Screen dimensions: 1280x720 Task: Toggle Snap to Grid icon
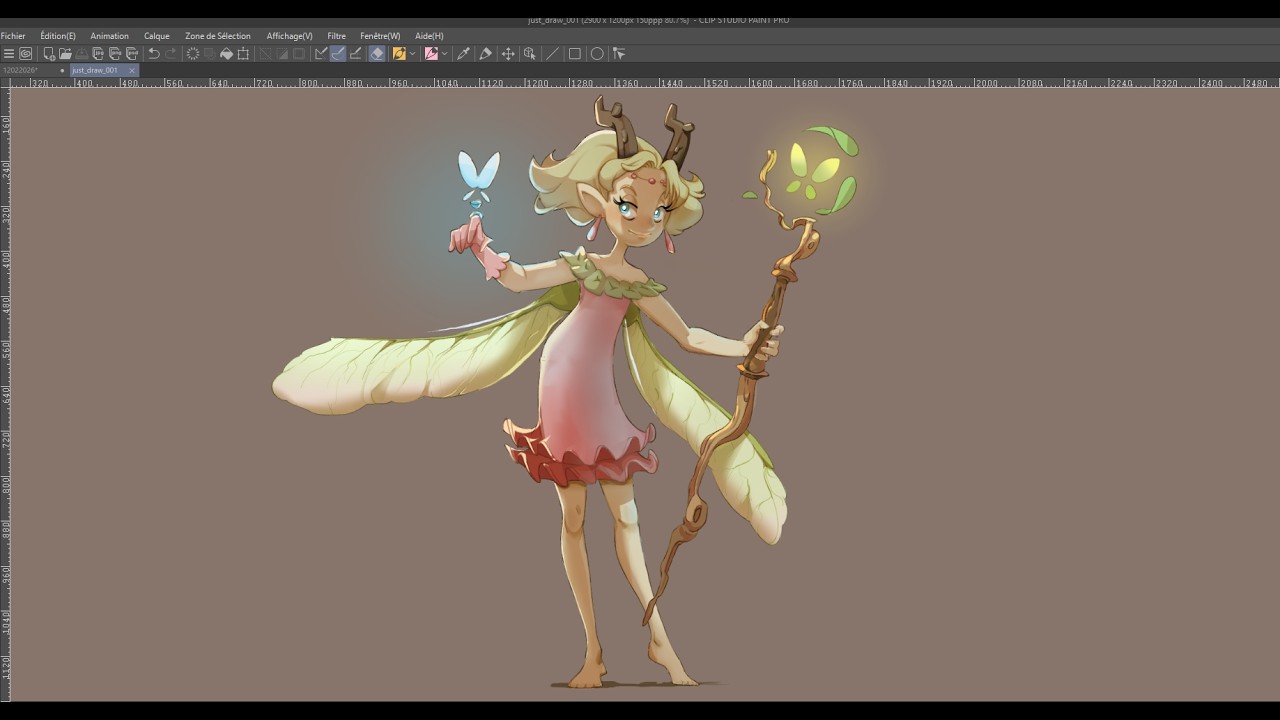coord(355,54)
